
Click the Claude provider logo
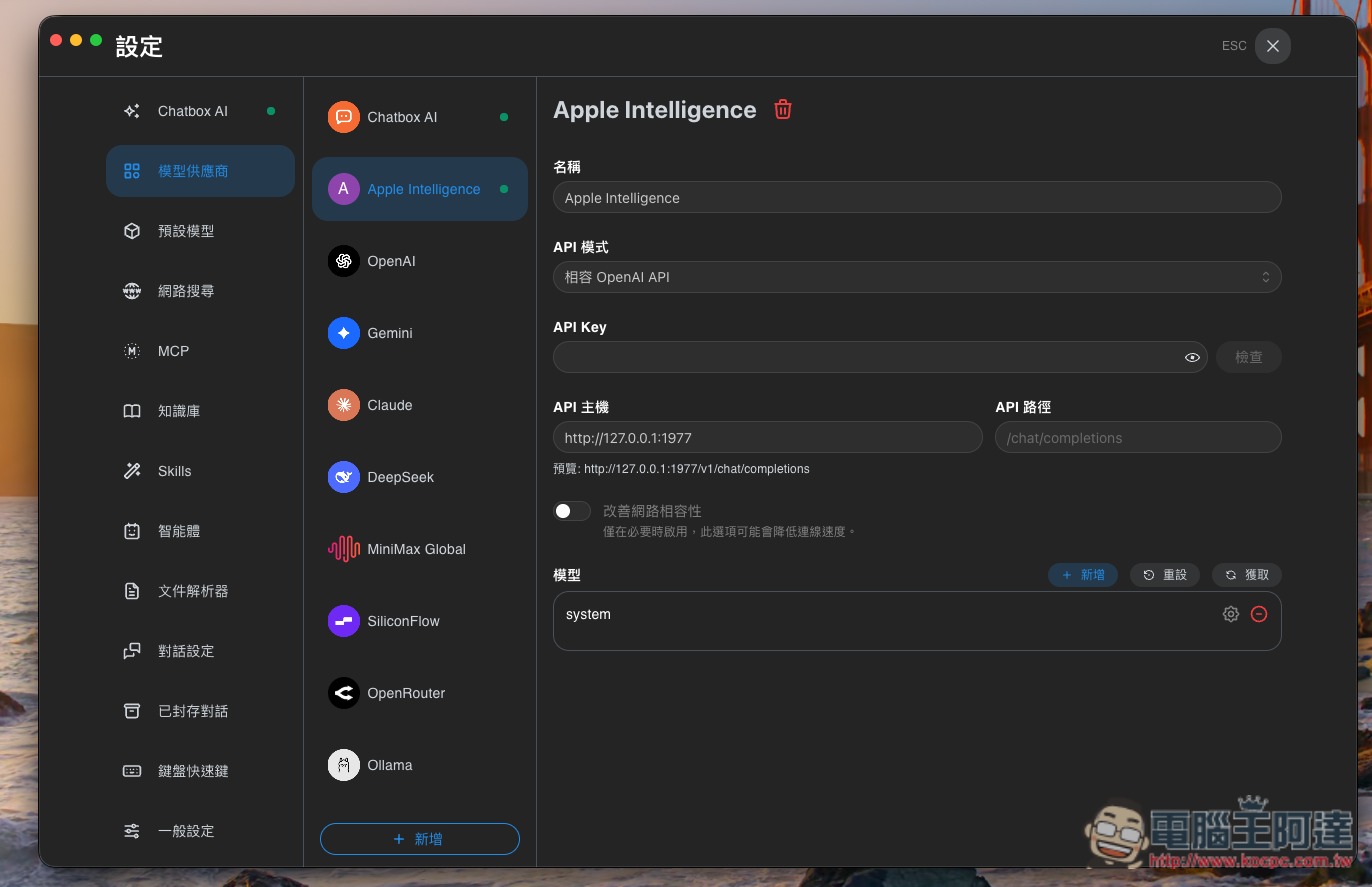click(x=344, y=405)
